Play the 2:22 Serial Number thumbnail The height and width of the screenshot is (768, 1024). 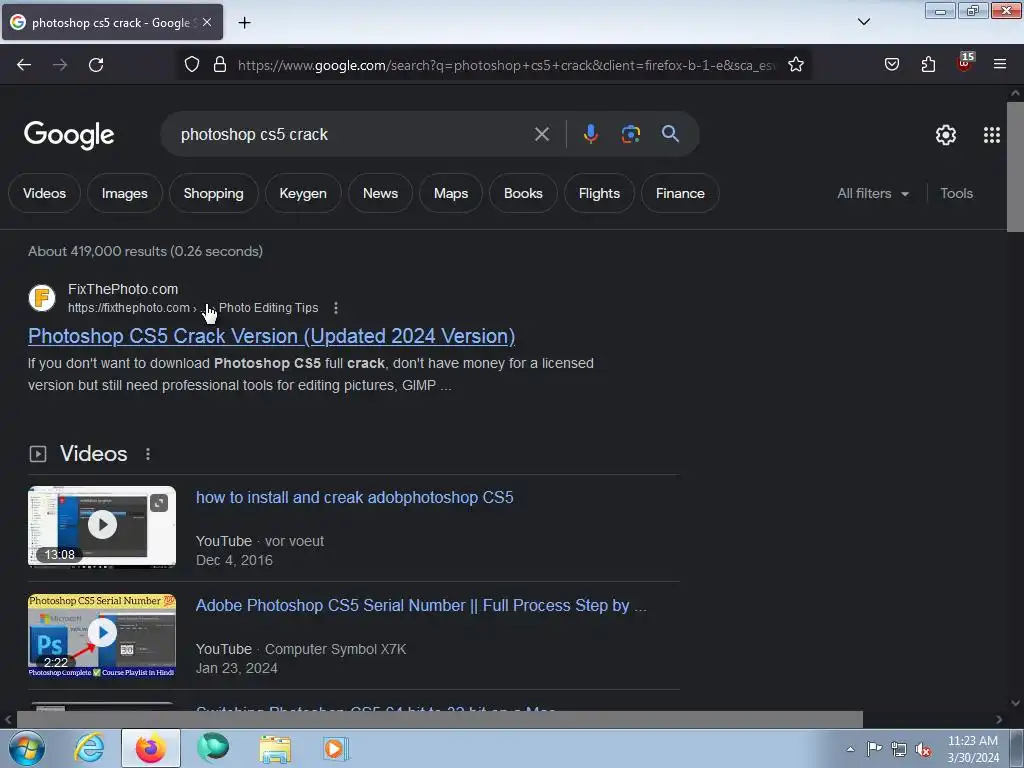pyautogui.click(x=102, y=634)
